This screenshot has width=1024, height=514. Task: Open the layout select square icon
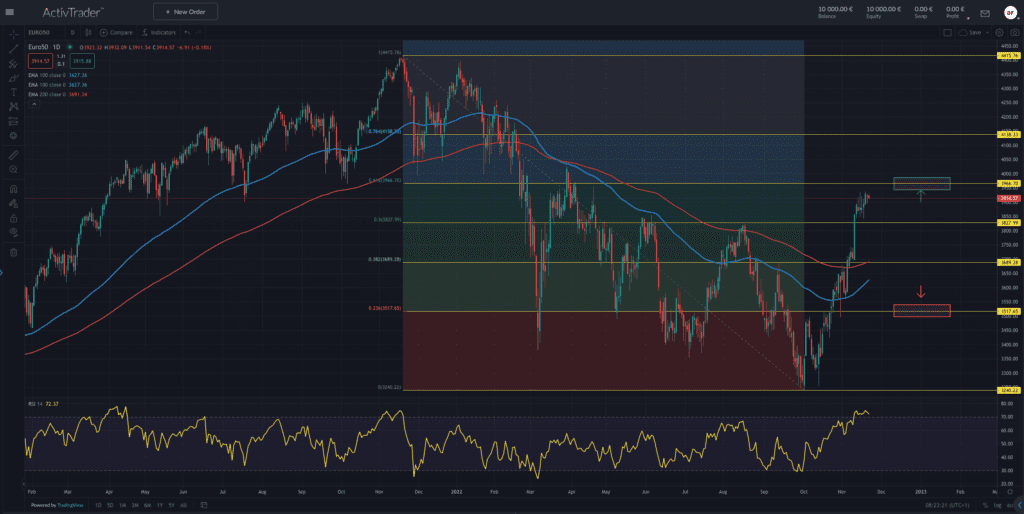tap(948, 33)
